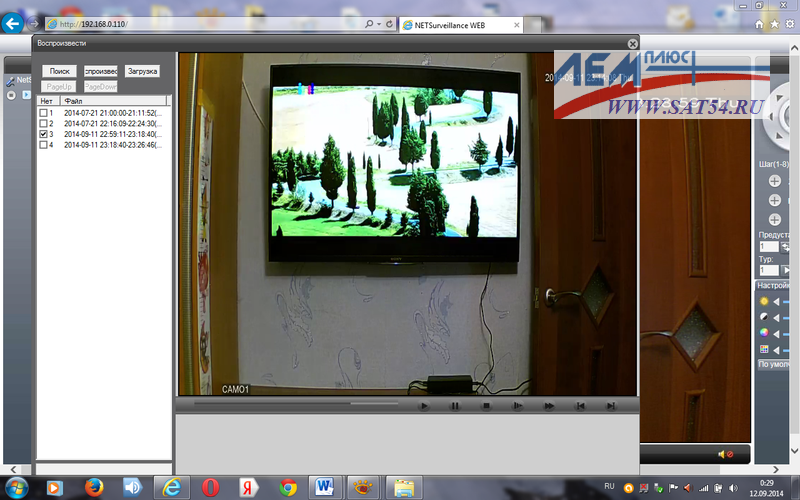Stop the video playback
Image resolution: width=800 pixels, height=500 pixels.
pyautogui.click(x=486, y=406)
